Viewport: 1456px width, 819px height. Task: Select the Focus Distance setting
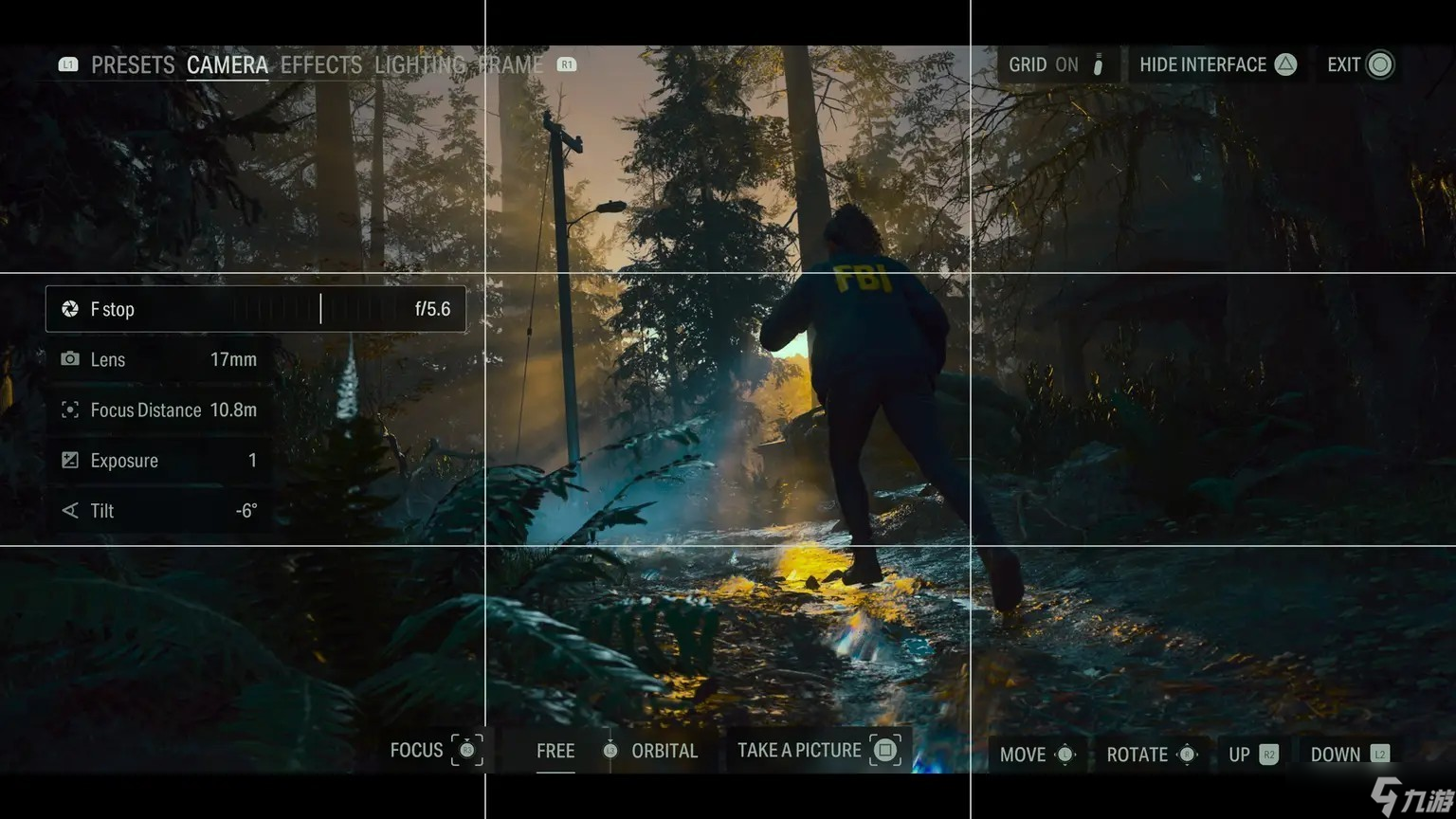click(161, 409)
